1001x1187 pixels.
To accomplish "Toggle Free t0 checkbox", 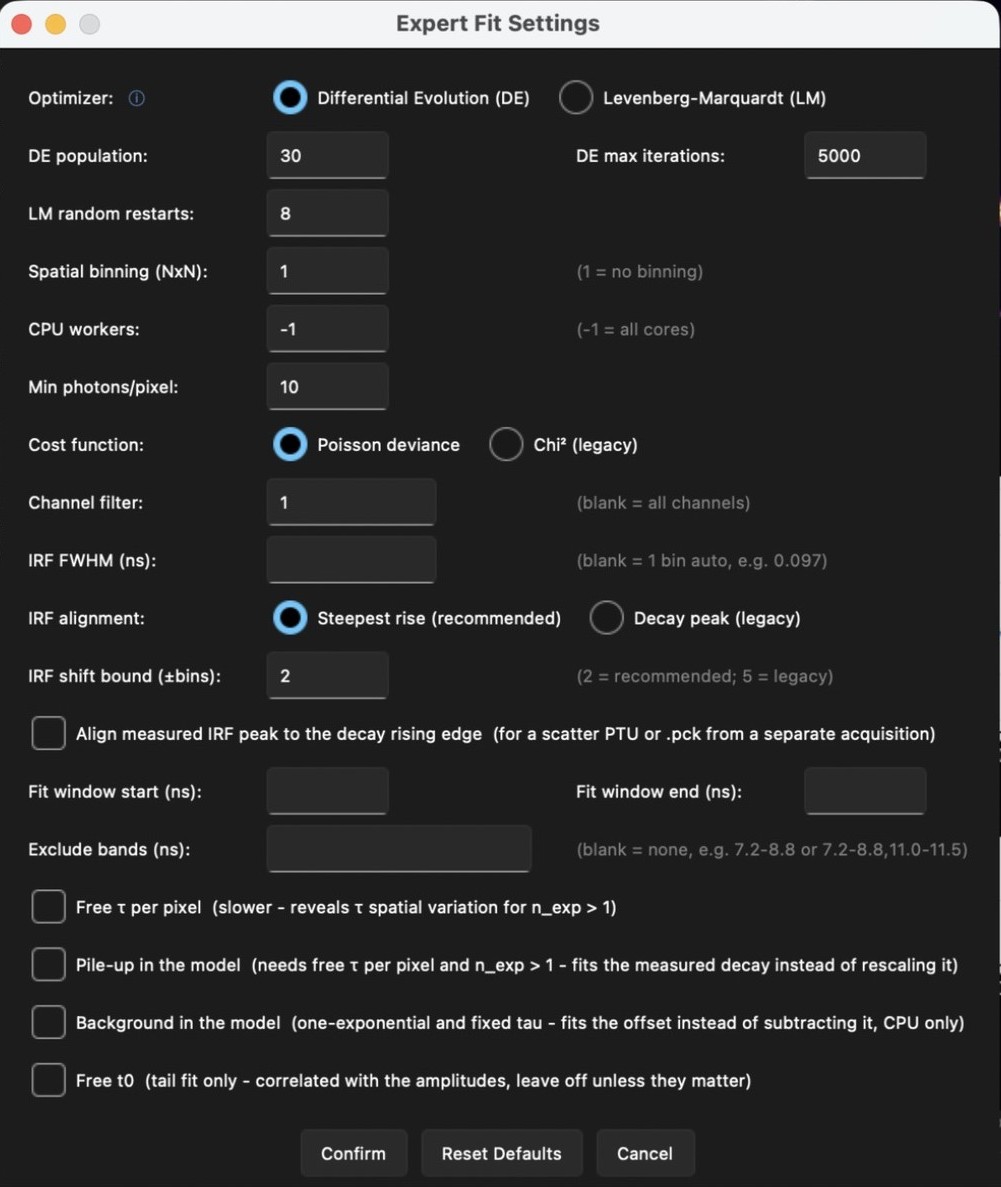I will point(48,1080).
